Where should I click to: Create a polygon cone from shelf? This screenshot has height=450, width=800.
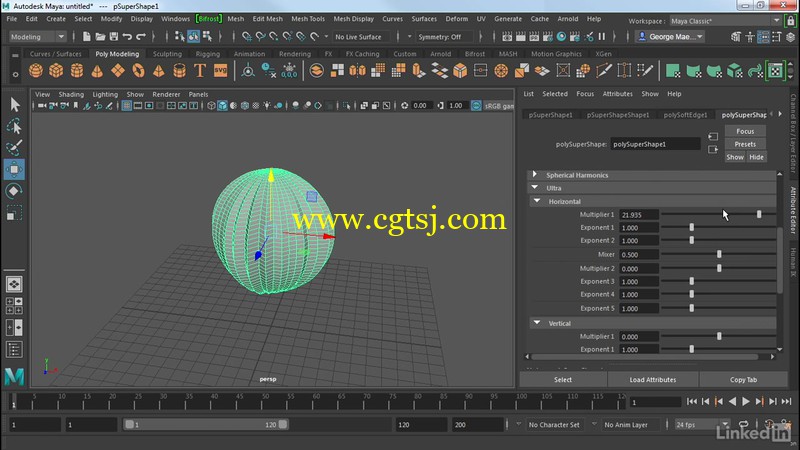(97, 70)
